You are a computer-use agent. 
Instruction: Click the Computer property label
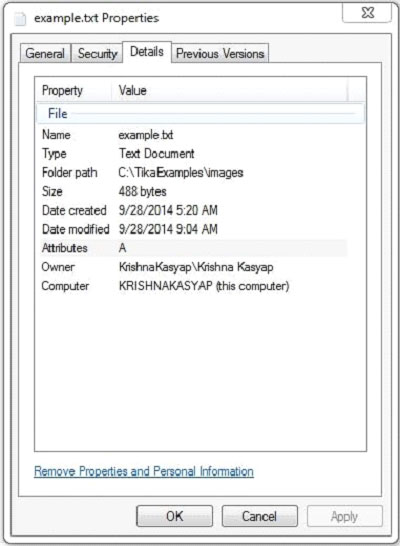coord(65,286)
